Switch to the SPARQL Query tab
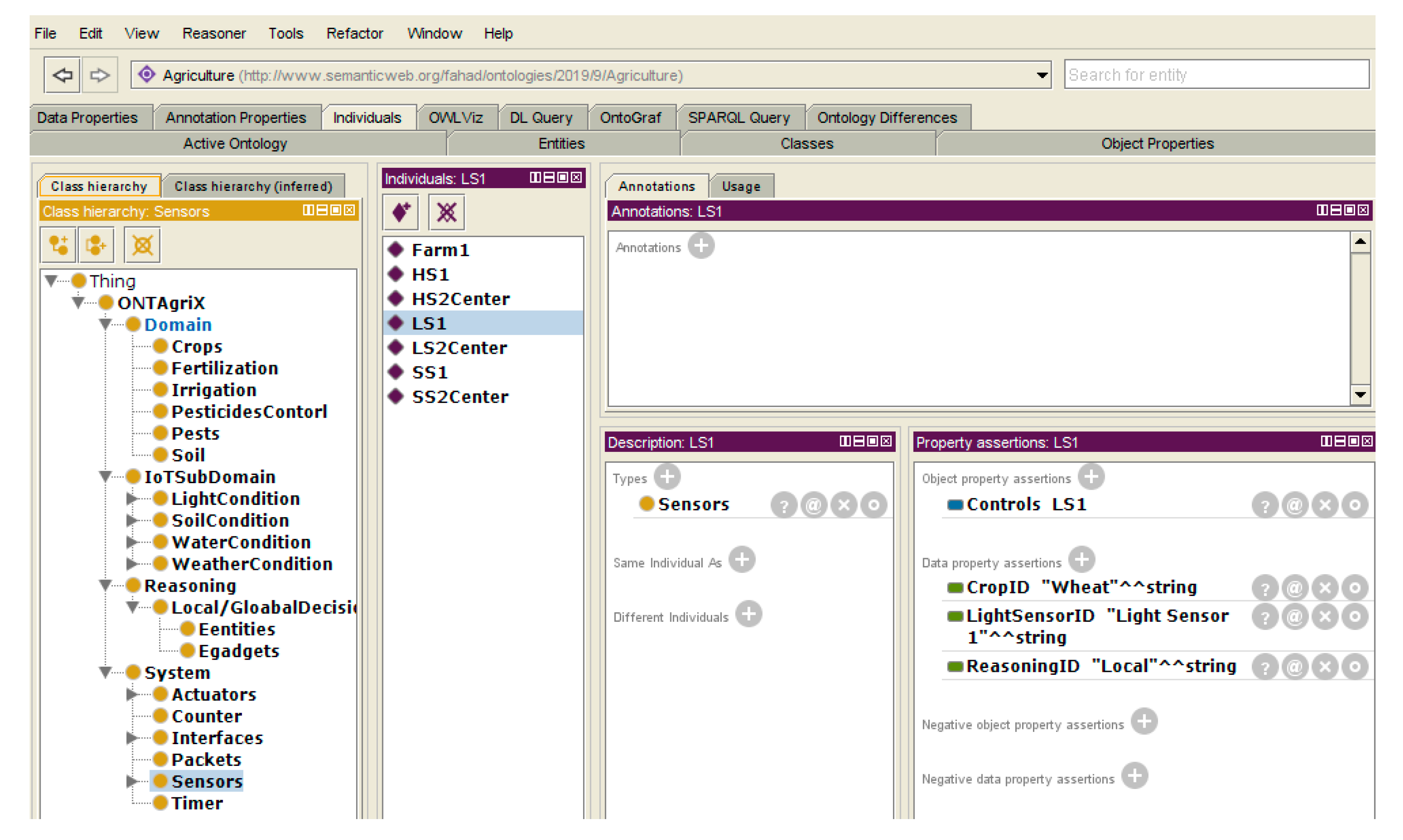 click(738, 118)
